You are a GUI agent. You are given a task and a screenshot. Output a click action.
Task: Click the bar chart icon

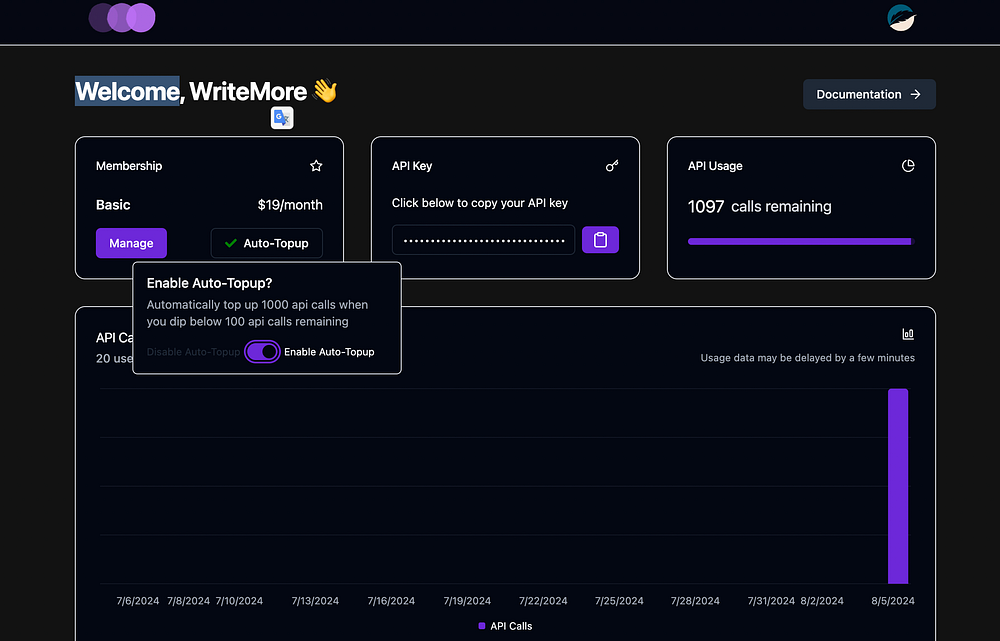pyautogui.click(x=908, y=334)
